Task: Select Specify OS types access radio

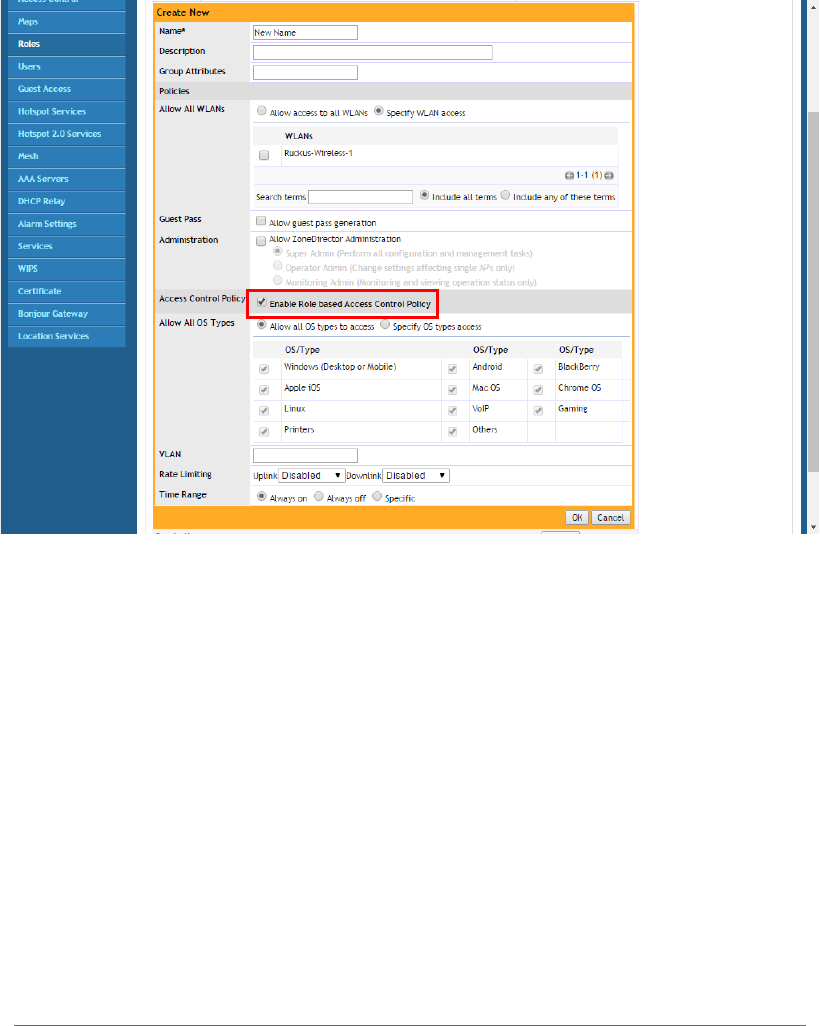Action: coord(385,325)
